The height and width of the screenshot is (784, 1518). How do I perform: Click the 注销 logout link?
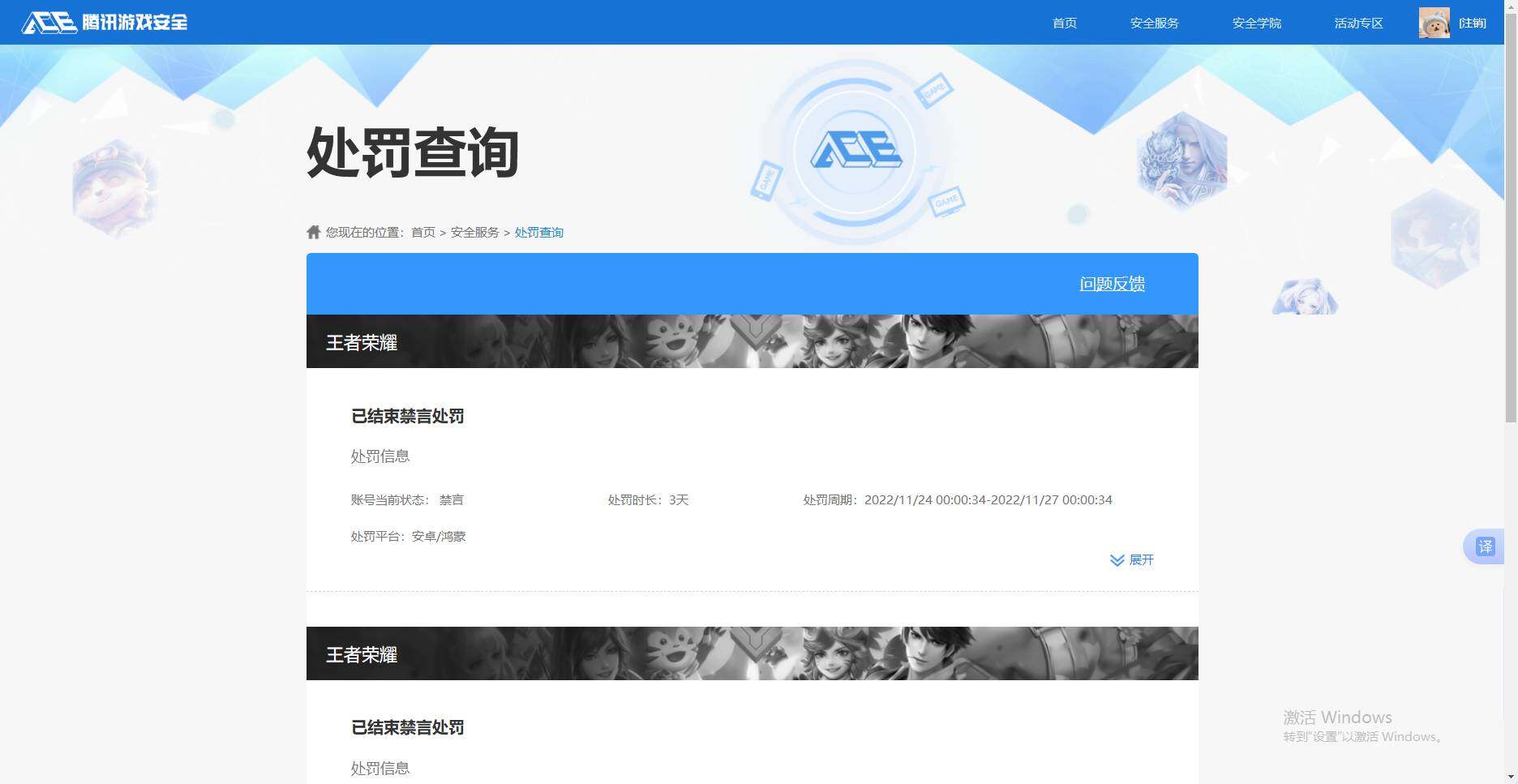(x=1473, y=23)
